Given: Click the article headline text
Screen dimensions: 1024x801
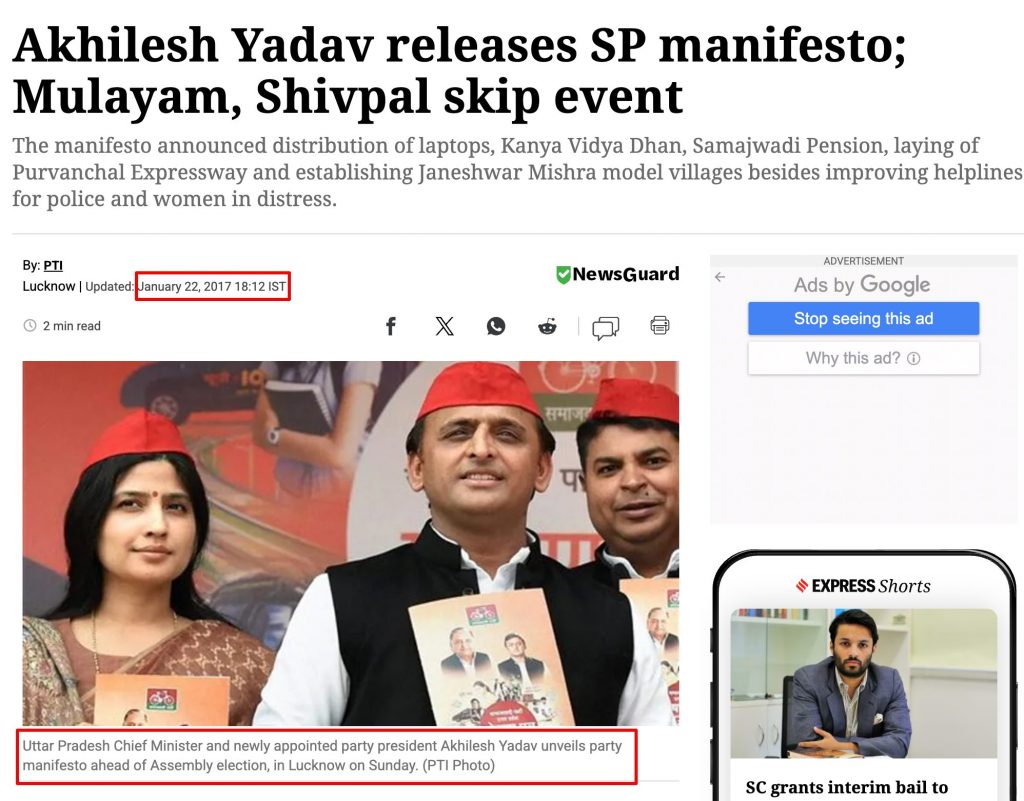Looking at the screenshot, I should coord(459,71).
